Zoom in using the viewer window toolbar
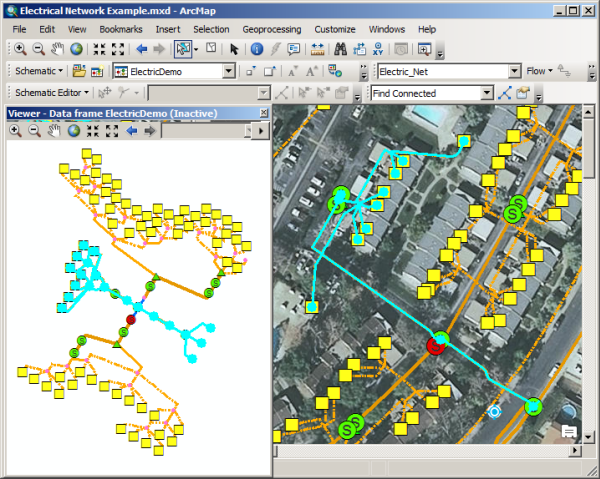600x479 pixels. point(15,131)
